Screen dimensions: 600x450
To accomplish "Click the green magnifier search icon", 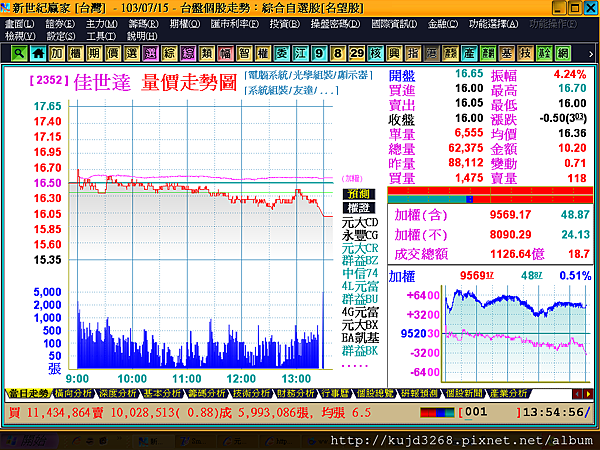I will click(x=19, y=53).
